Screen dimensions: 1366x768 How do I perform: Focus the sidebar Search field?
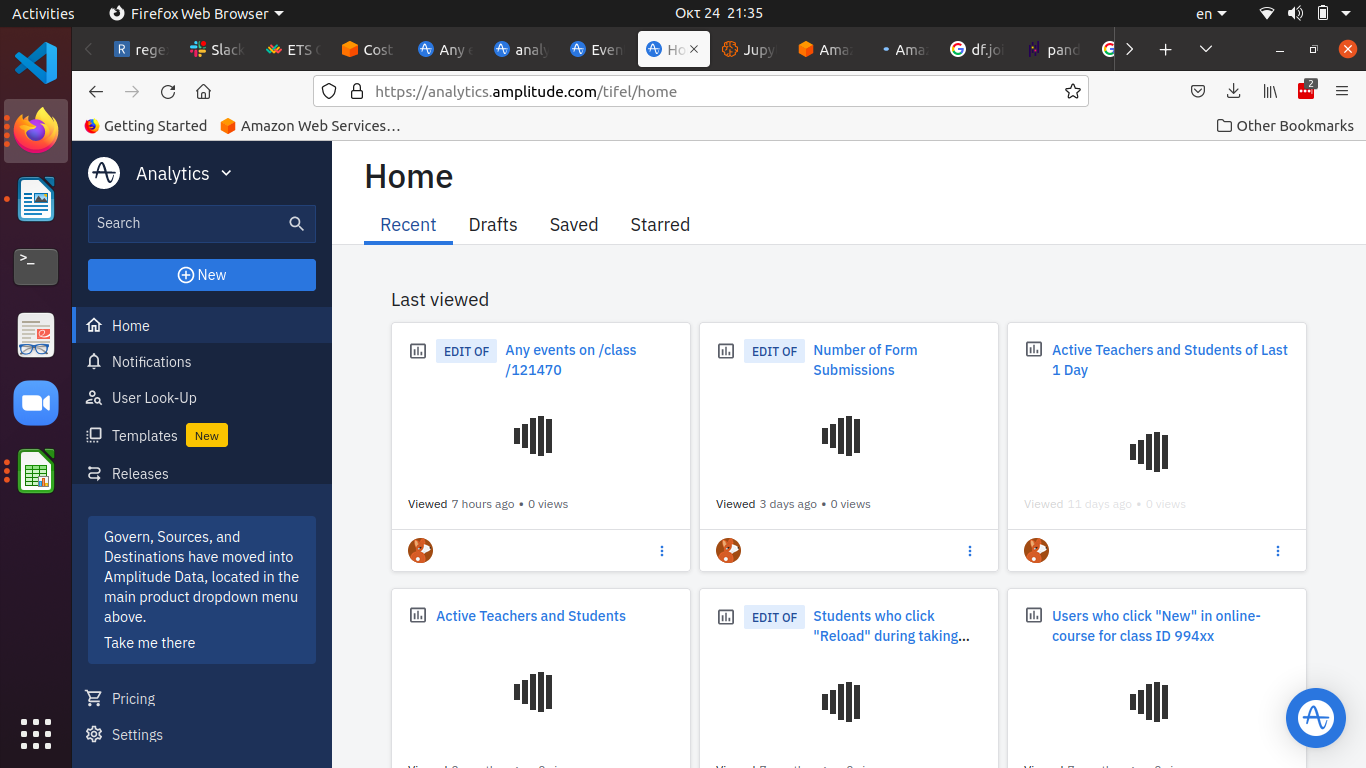pos(202,223)
